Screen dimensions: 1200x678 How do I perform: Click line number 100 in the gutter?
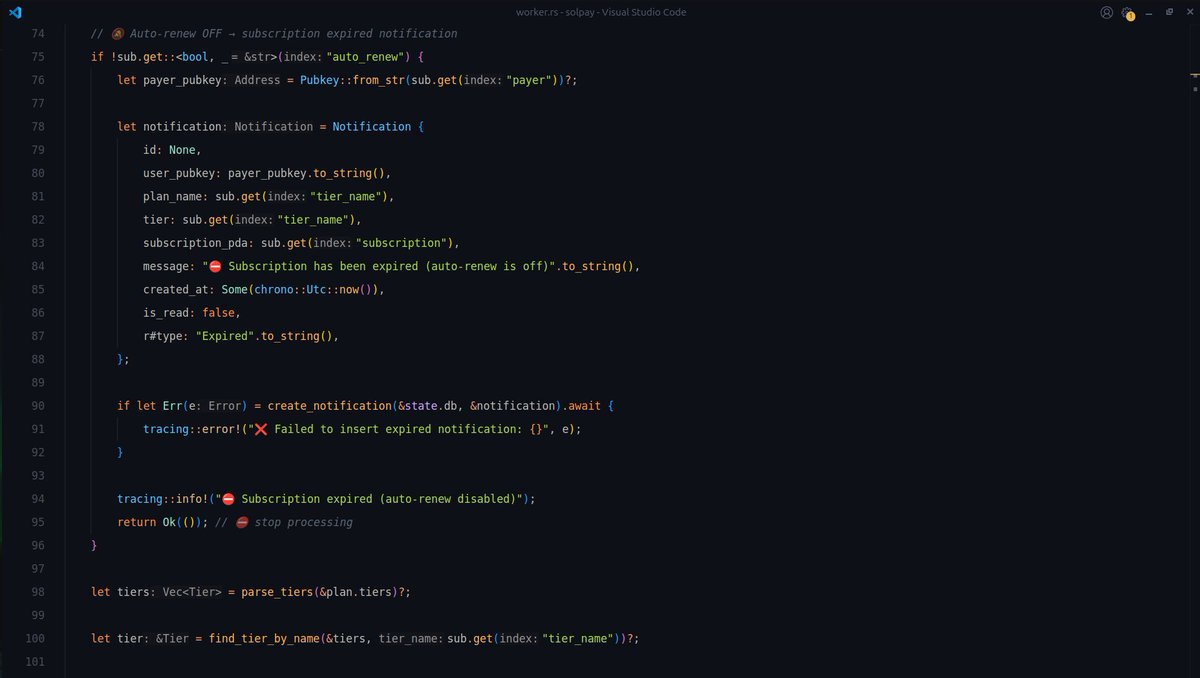pyautogui.click(x=35, y=638)
